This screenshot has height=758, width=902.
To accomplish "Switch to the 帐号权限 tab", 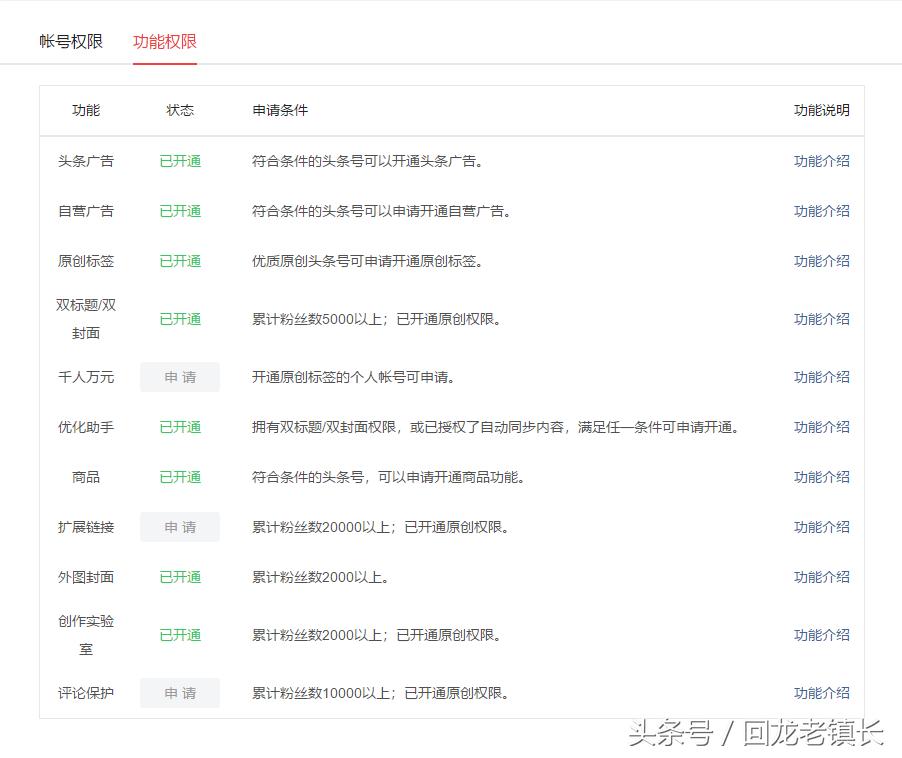I will [x=71, y=41].
